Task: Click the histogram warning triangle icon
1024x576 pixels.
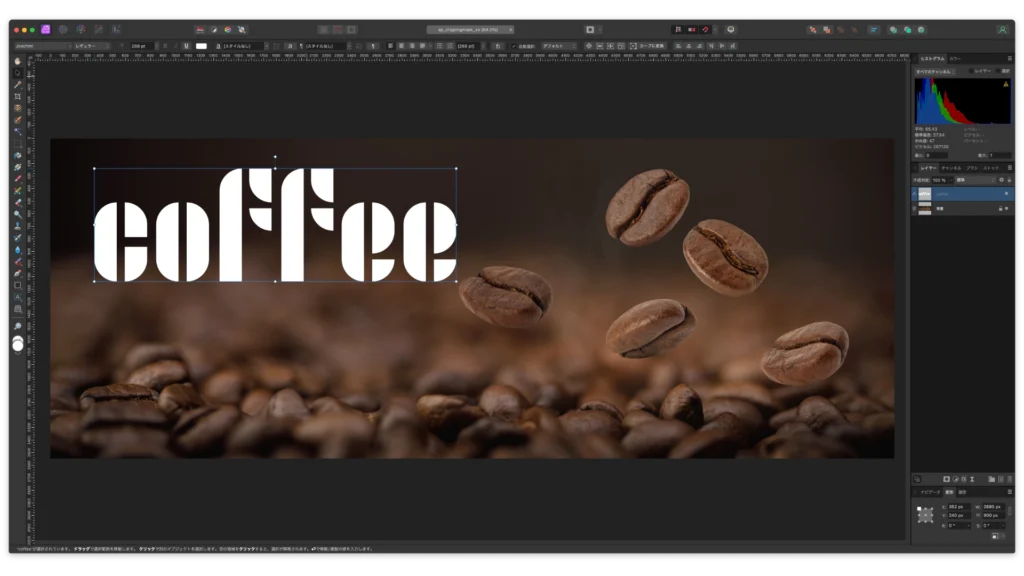Action: tap(1005, 85)
